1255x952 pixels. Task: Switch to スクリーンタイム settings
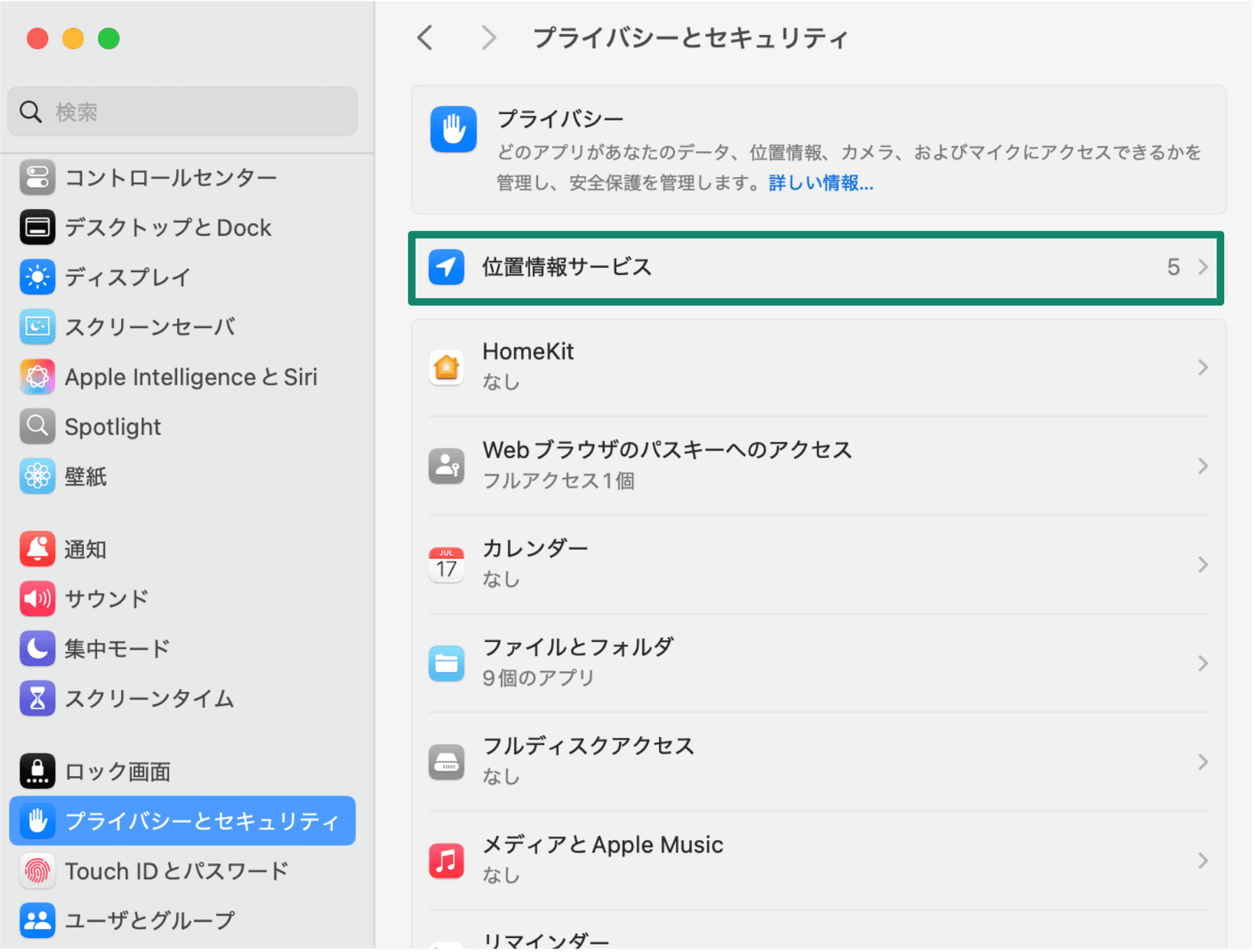pos(148,698)
